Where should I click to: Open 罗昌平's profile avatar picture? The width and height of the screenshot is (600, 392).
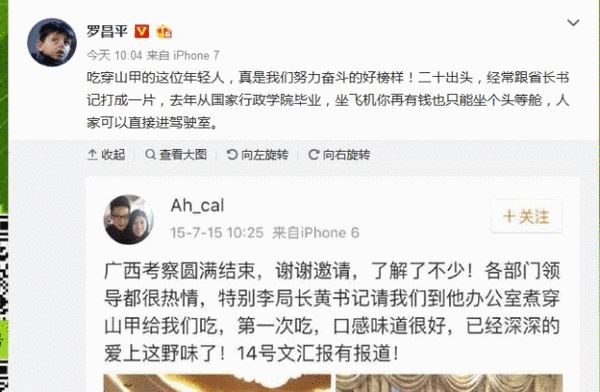52,42
